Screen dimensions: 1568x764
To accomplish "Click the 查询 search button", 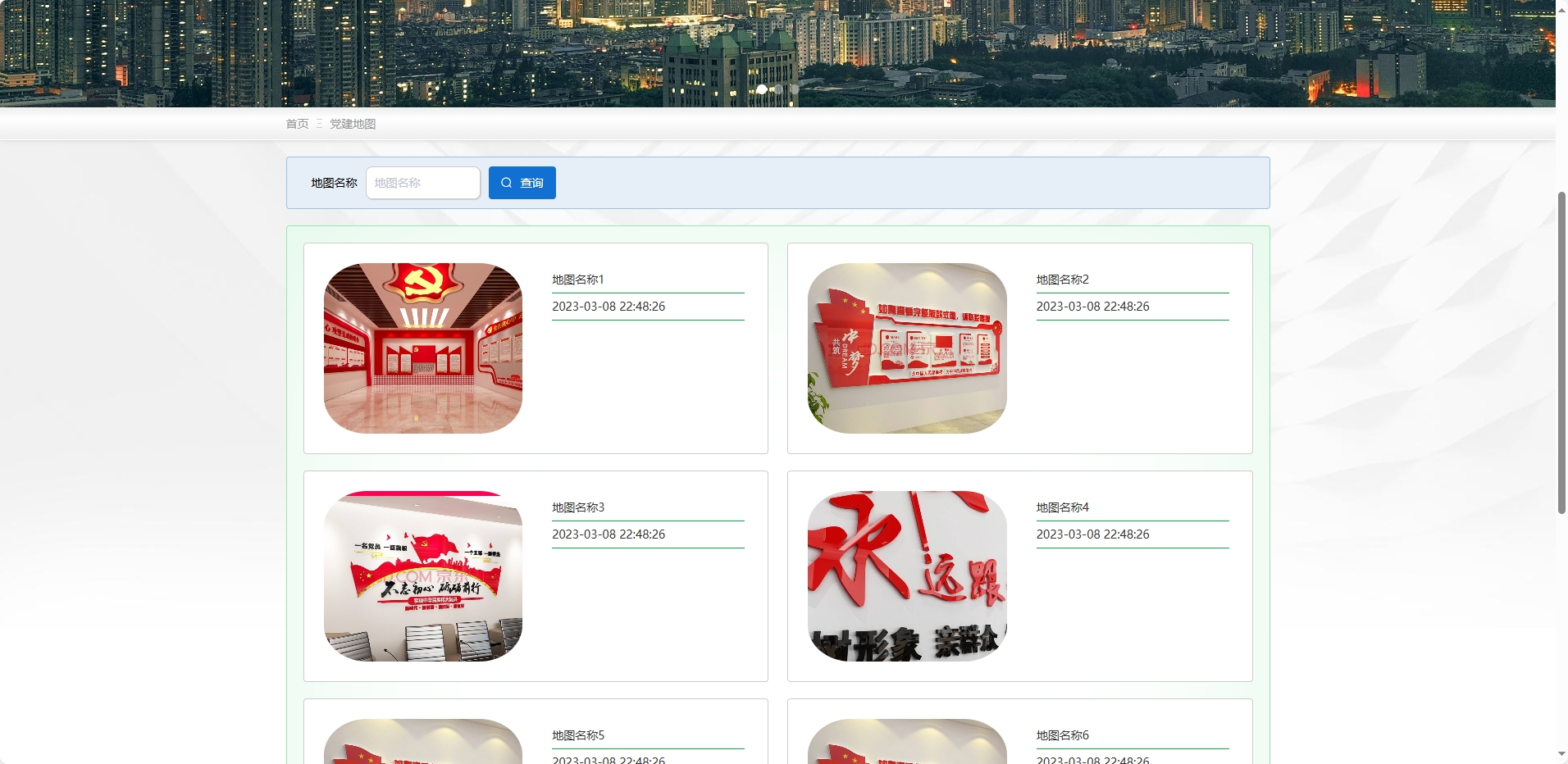I will point(522,183).
